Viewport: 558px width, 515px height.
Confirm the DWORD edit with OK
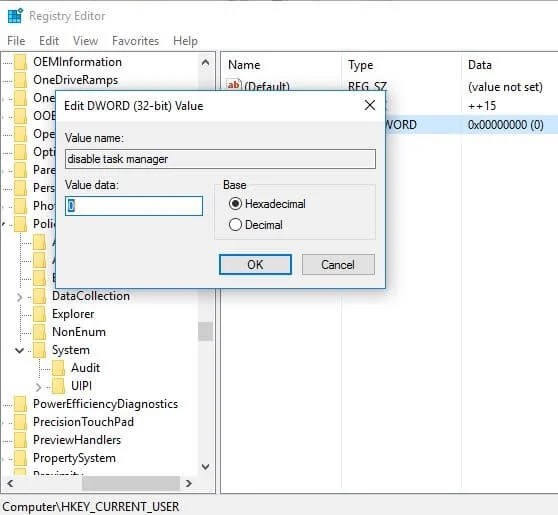(x=255, y=264)
